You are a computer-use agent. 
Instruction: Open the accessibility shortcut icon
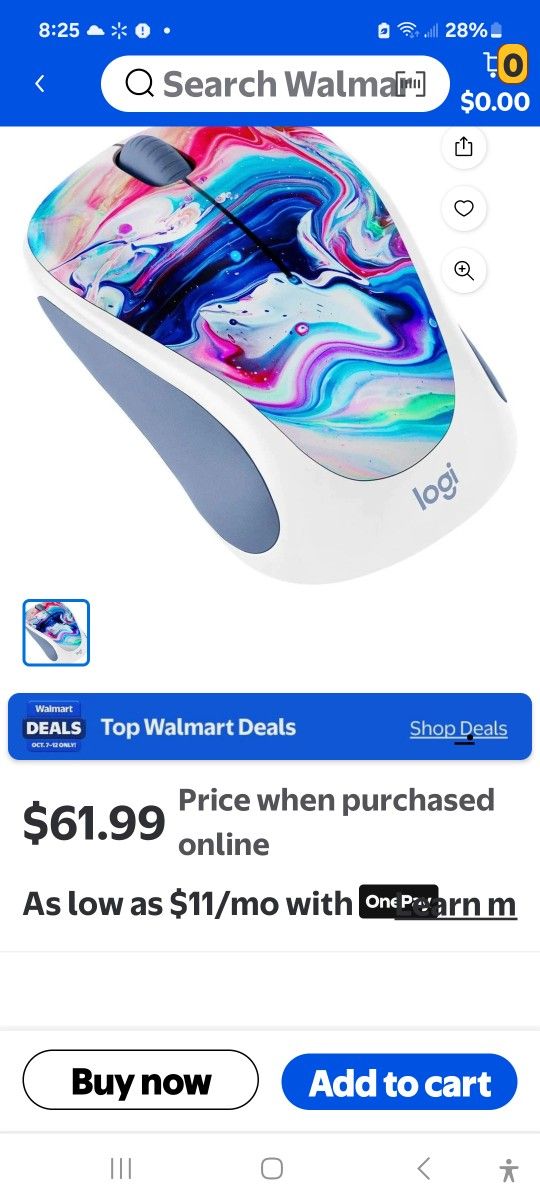[509, 1169]
